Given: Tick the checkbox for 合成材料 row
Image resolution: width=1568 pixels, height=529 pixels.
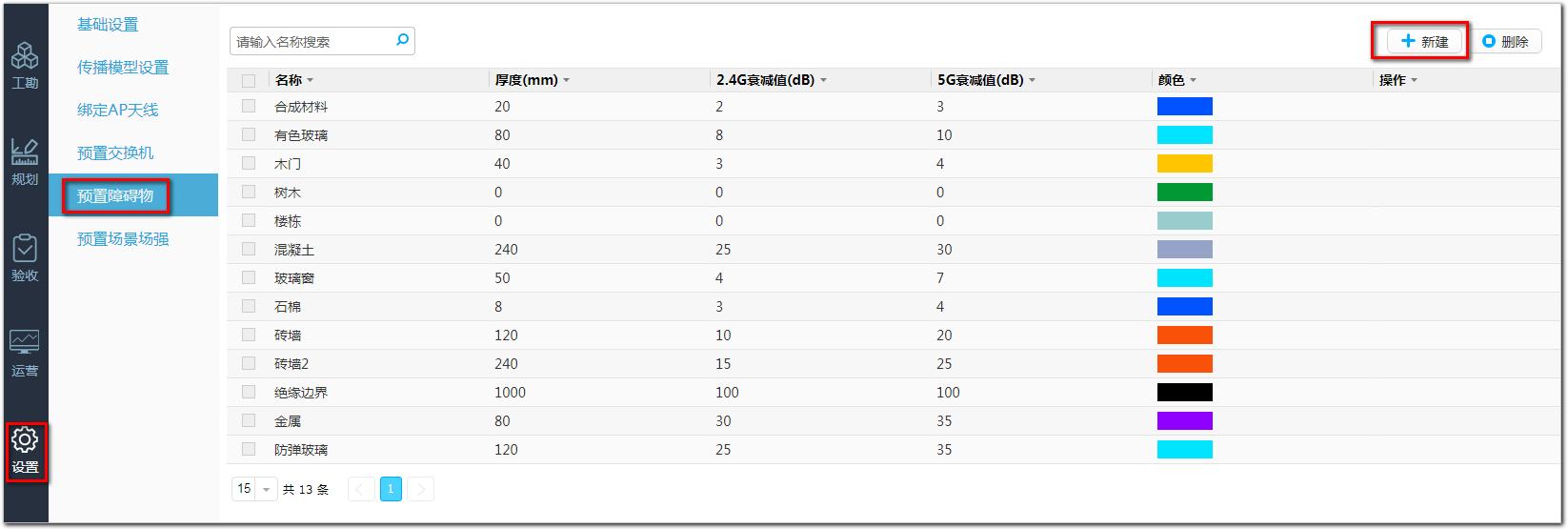Looking at the screenshot, I should point(249,106).
